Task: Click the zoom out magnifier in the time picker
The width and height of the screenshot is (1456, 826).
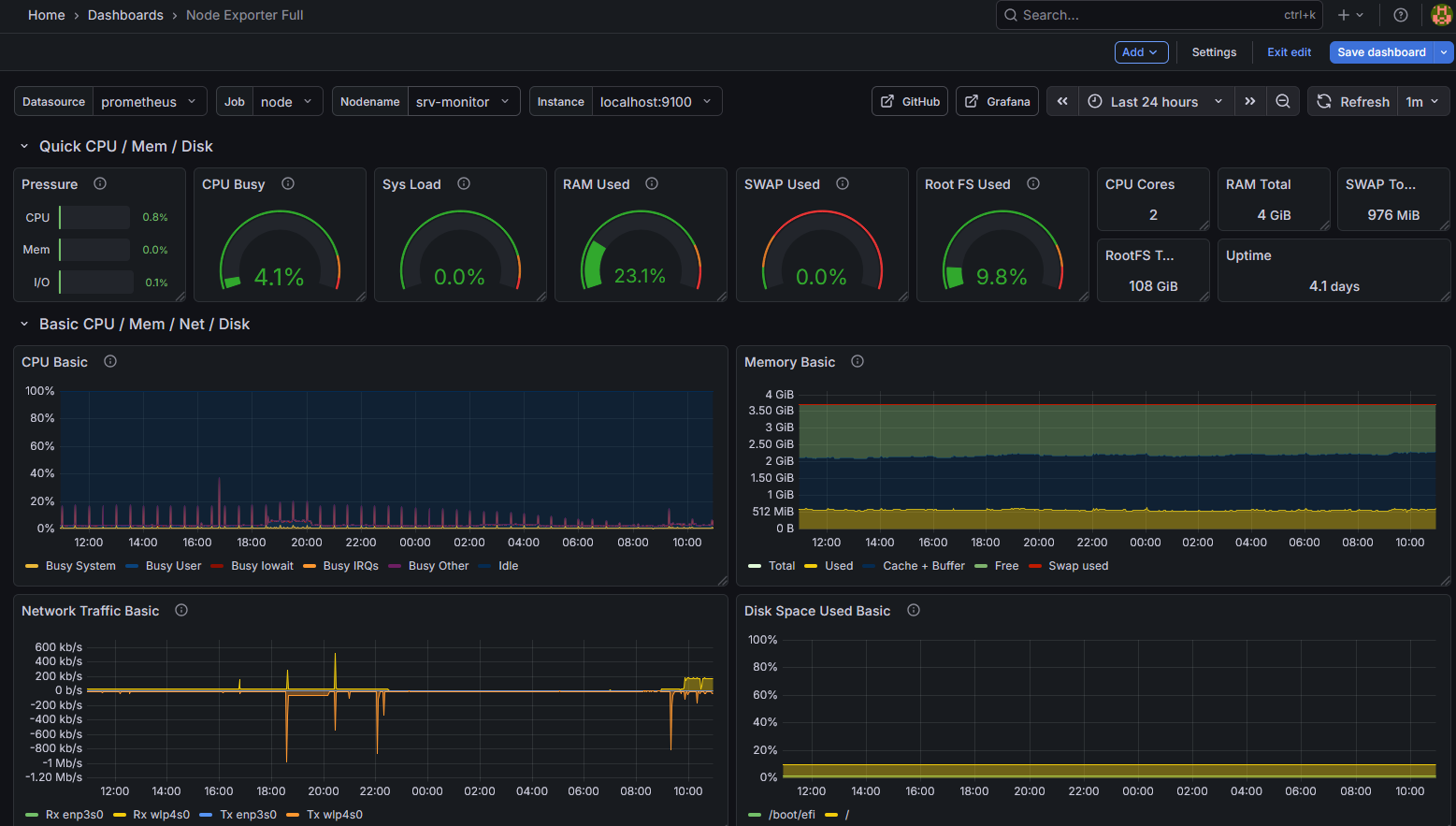Action: (x=1282, y=101)
